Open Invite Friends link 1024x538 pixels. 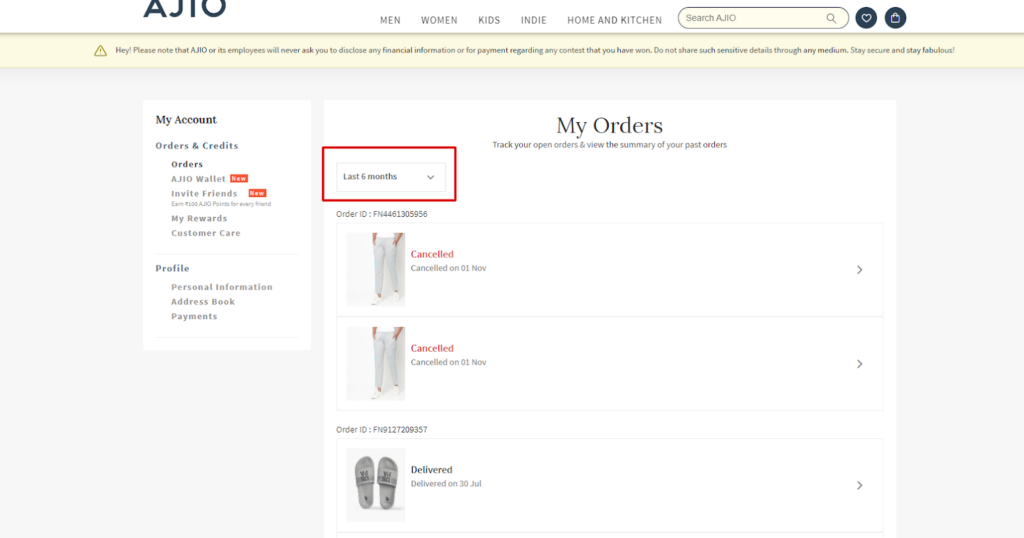204,194
